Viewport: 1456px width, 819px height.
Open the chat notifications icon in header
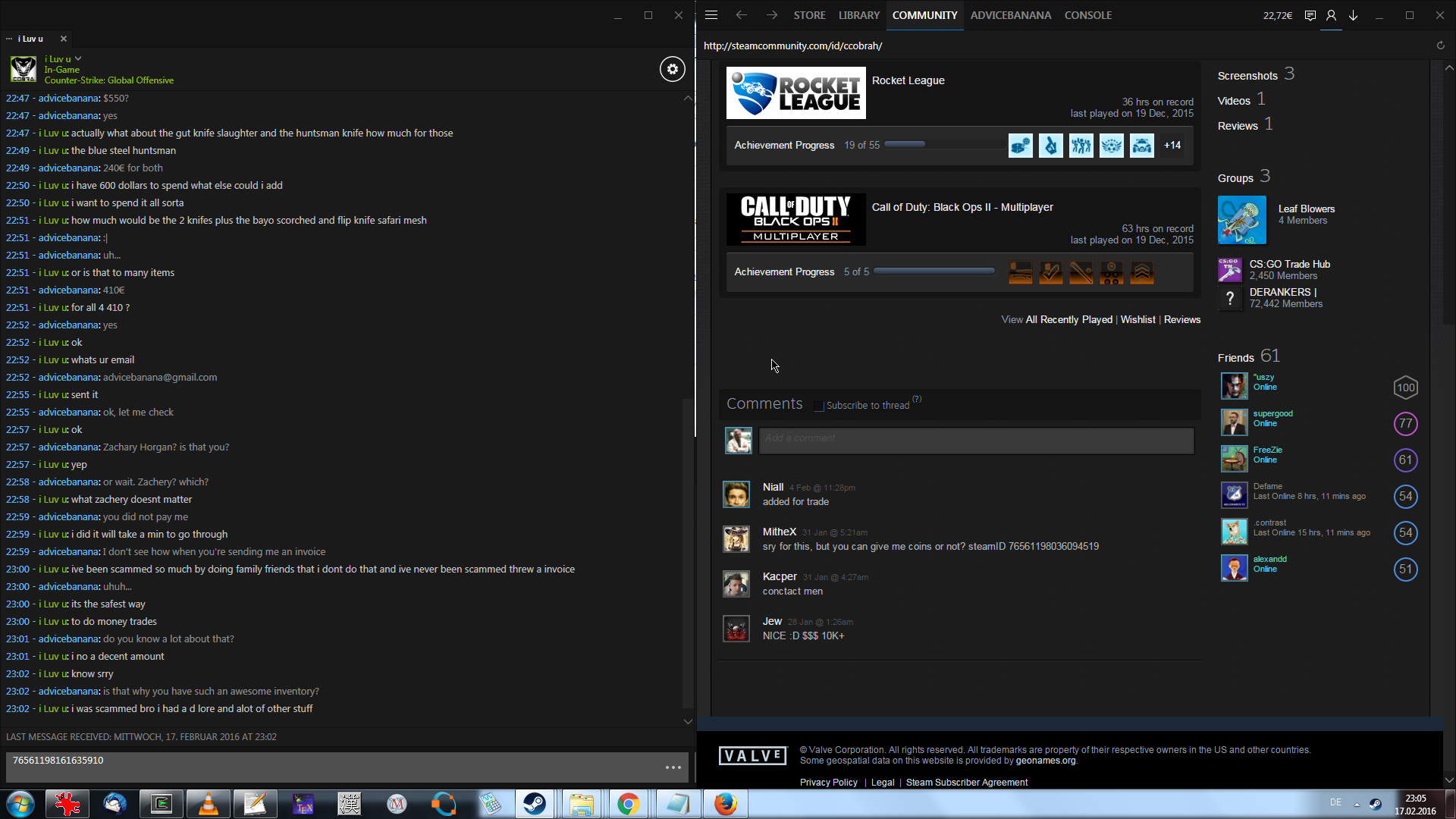tap(1310, 15)
